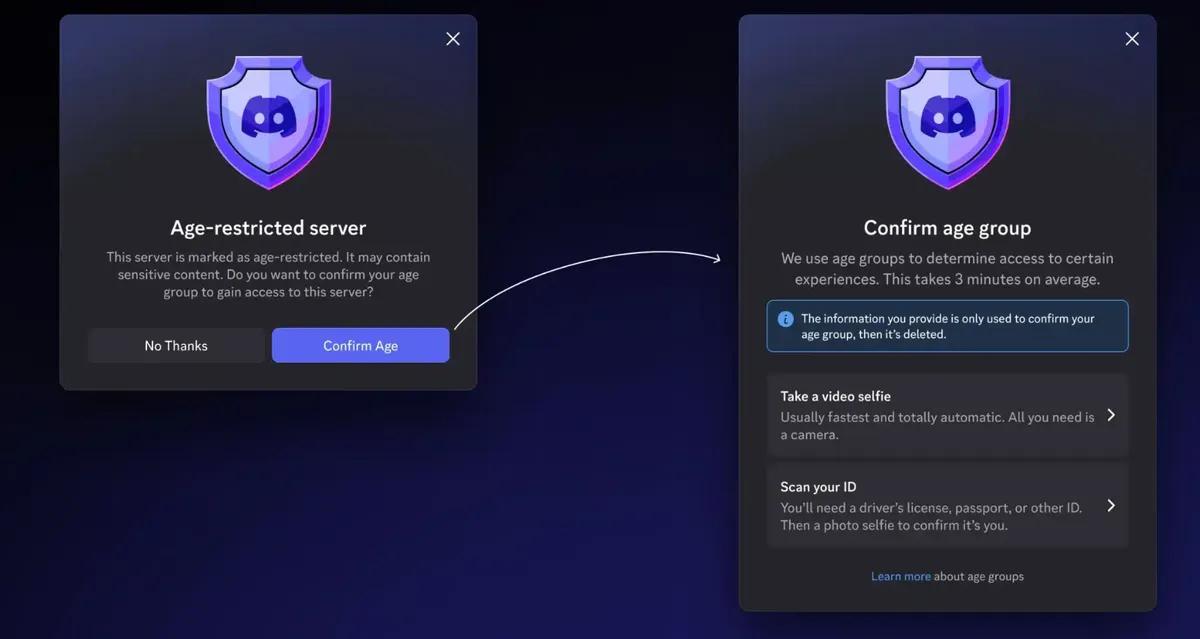Choose the Scan your ID verification method
The width and height of the screenshot is (1200, 639).
[947, 505]
